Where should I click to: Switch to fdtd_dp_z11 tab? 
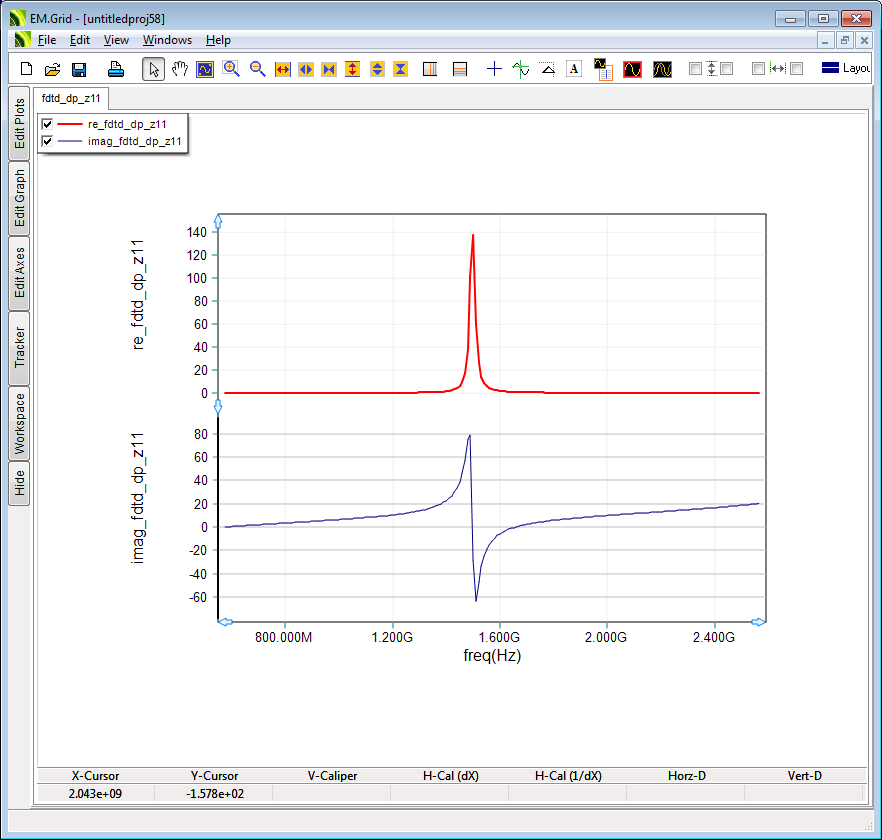[x=70, y=99]
